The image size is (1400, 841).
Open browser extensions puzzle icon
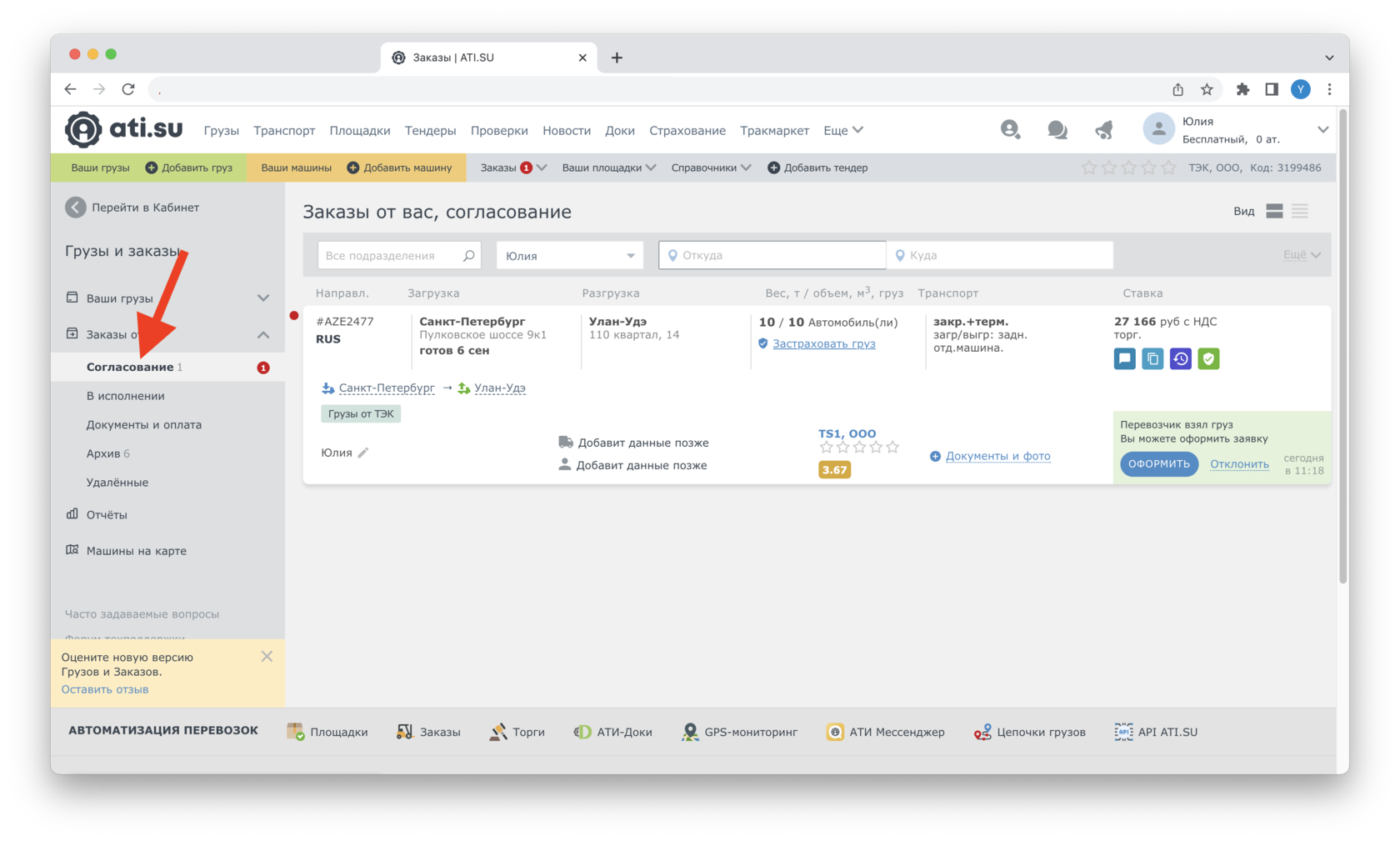coord(1242,89)
